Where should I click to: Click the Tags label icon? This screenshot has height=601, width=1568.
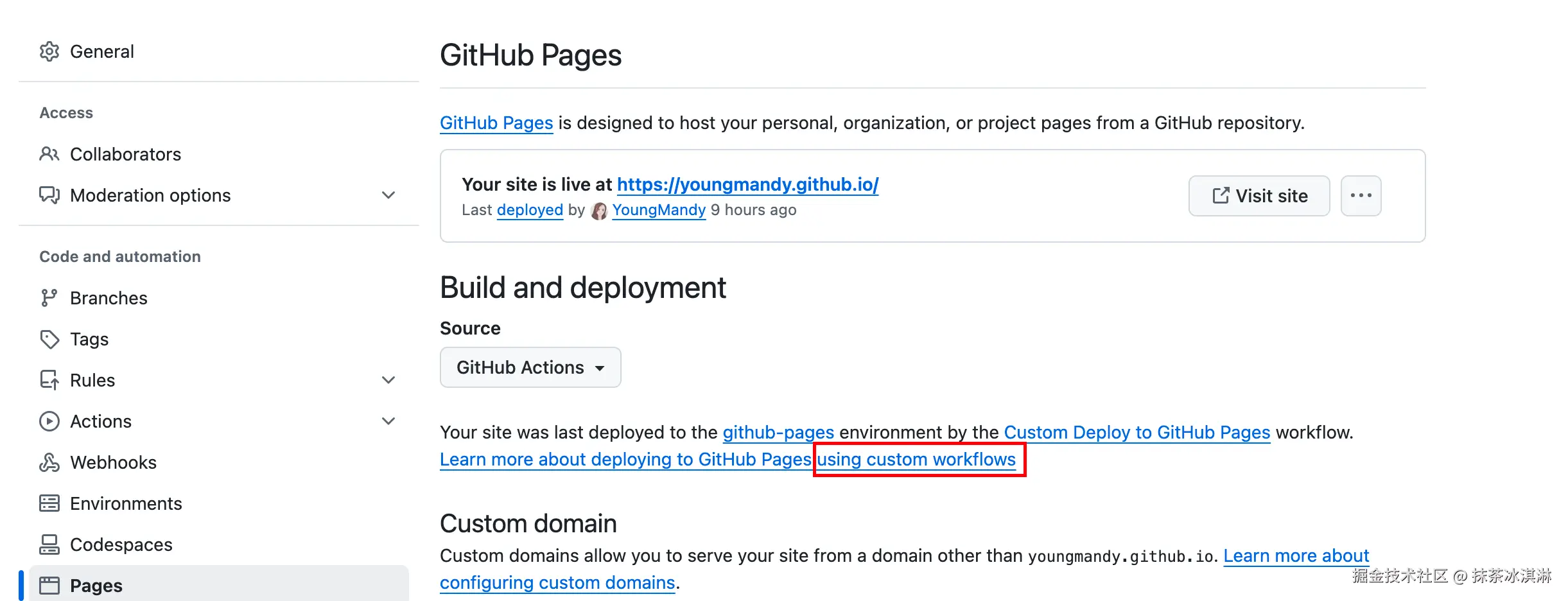49,339
